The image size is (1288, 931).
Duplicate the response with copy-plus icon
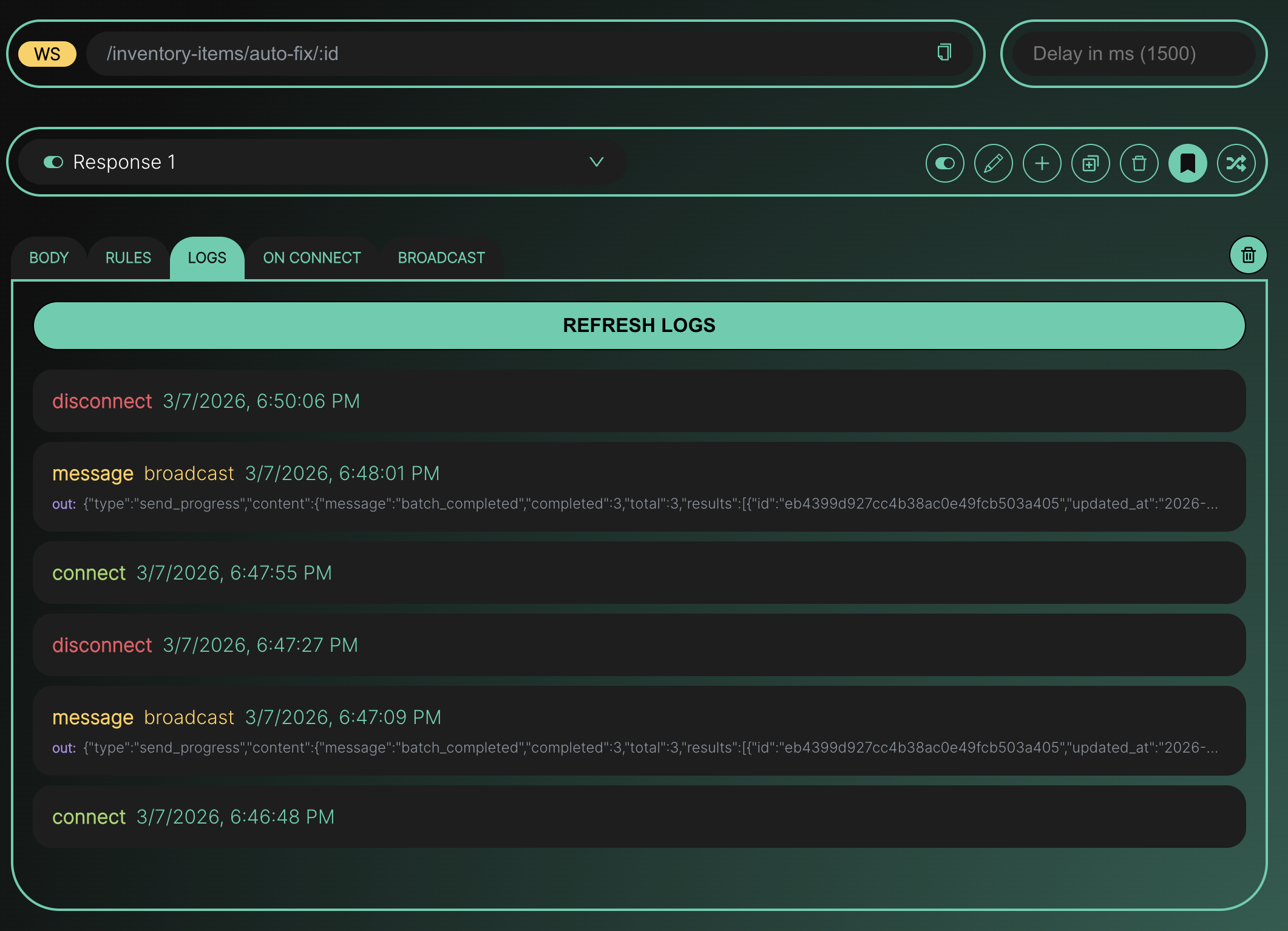(x=1090, y=163)
